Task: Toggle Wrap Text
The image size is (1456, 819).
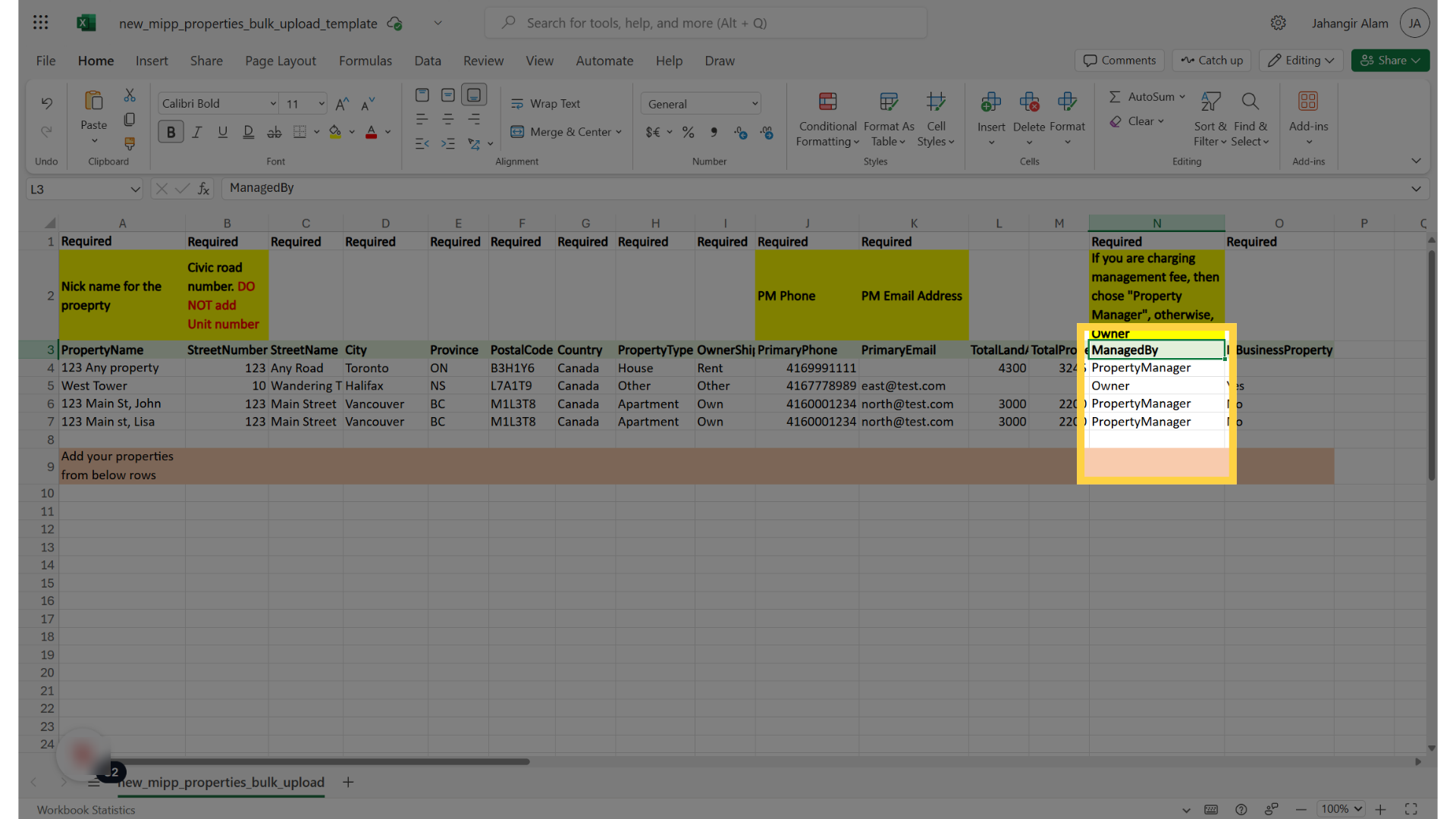Action: (546, 104)
